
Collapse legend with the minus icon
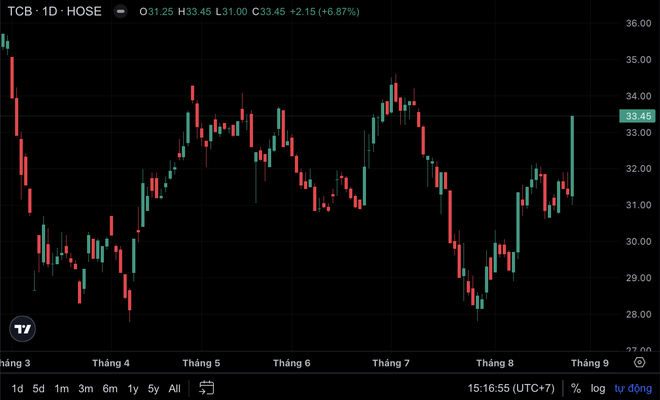click(120, 11)
